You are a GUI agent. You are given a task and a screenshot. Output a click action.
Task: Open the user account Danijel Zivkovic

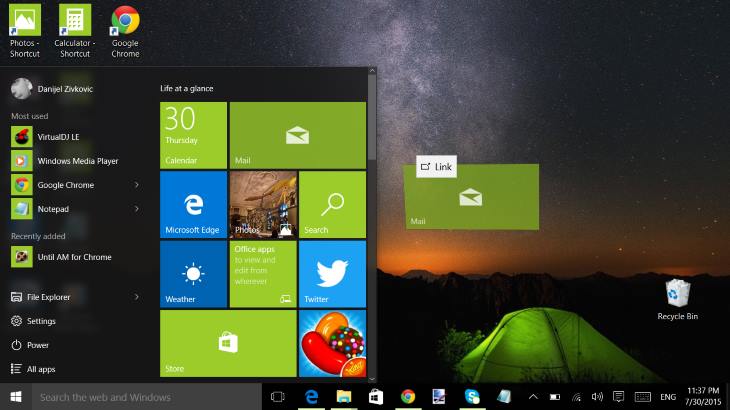[x=52, y=88]
